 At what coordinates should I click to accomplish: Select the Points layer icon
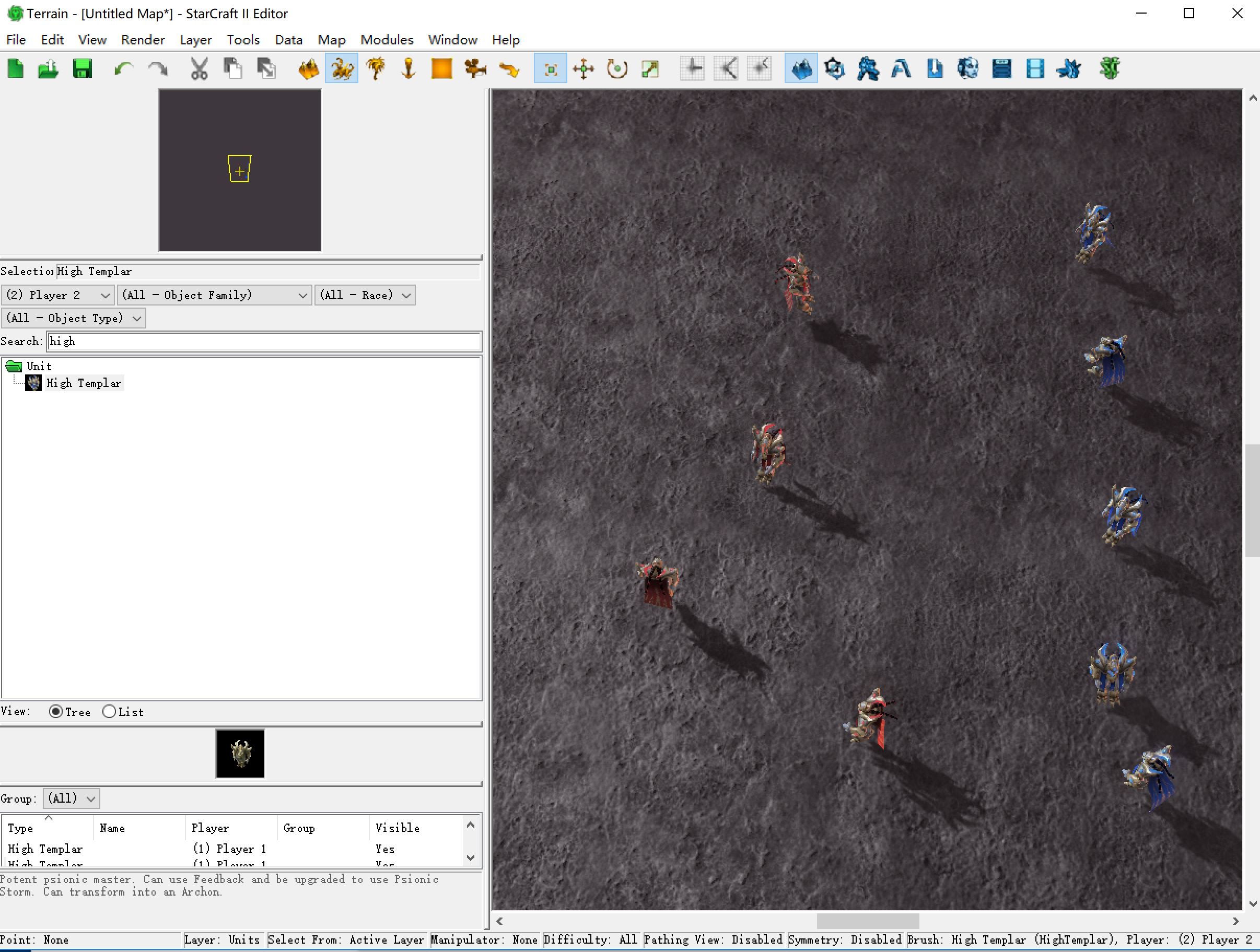pos(409,69)
